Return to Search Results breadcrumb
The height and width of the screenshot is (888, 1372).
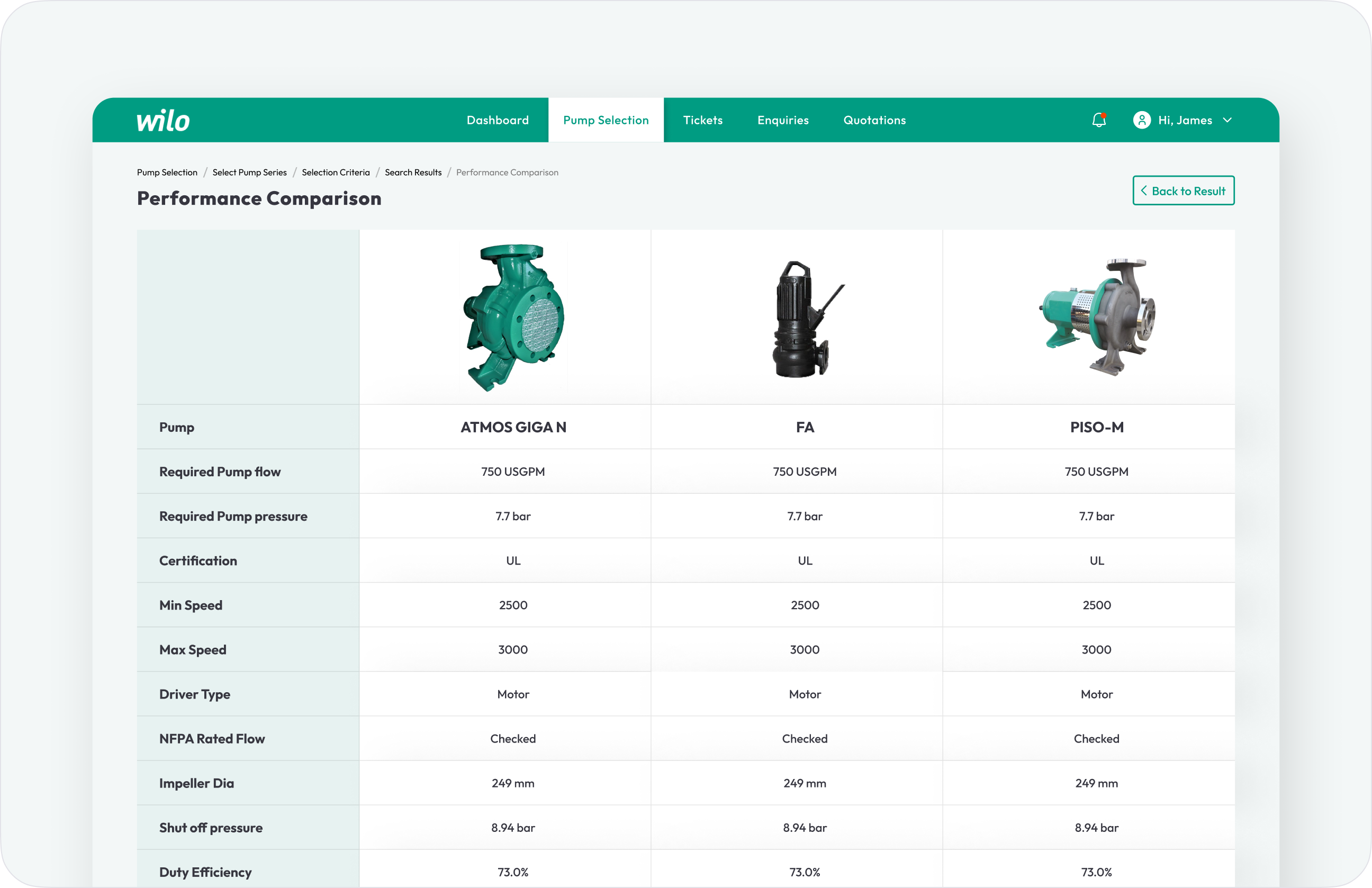tap(413, 173)
